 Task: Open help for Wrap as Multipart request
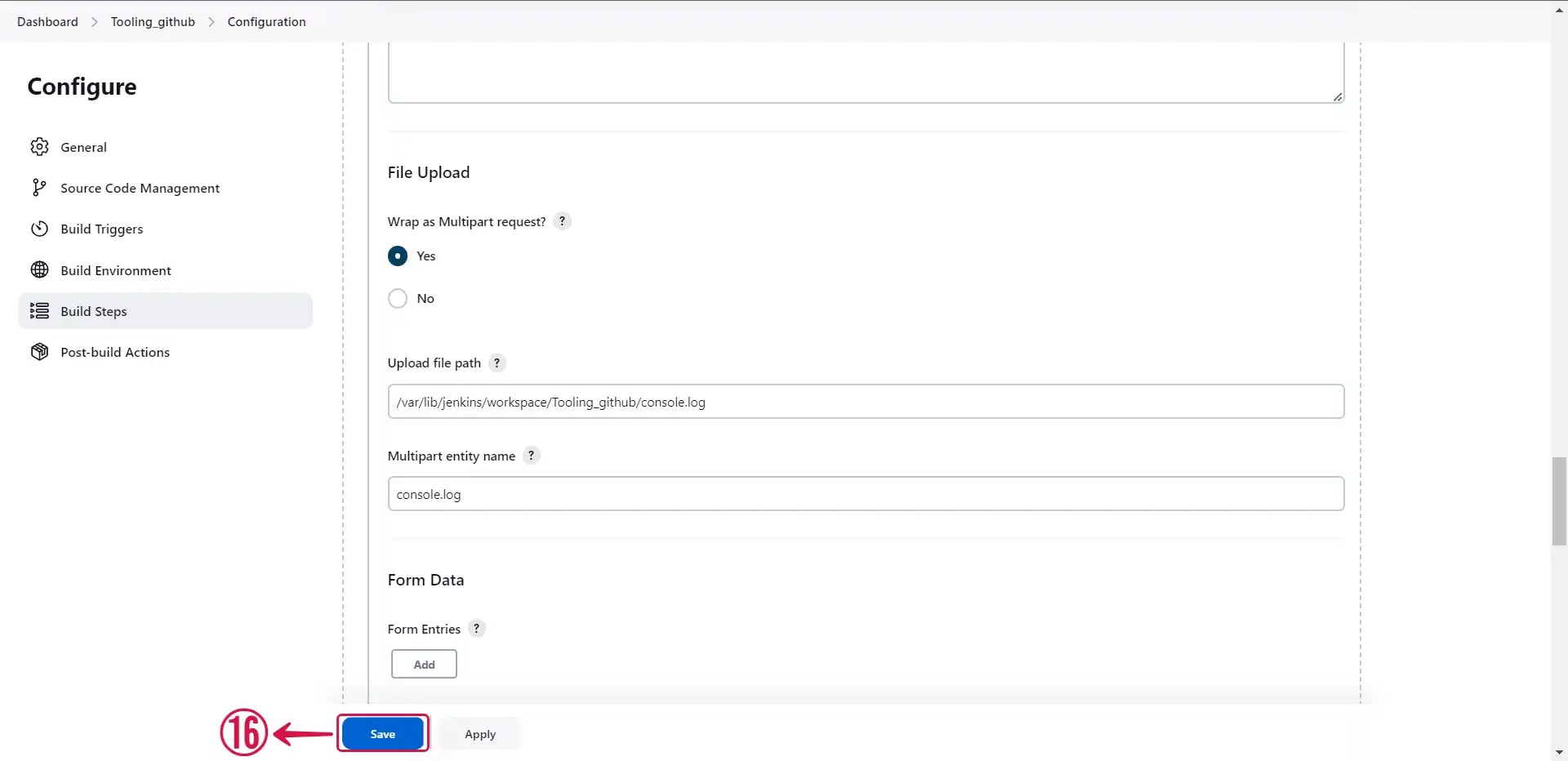562,221
